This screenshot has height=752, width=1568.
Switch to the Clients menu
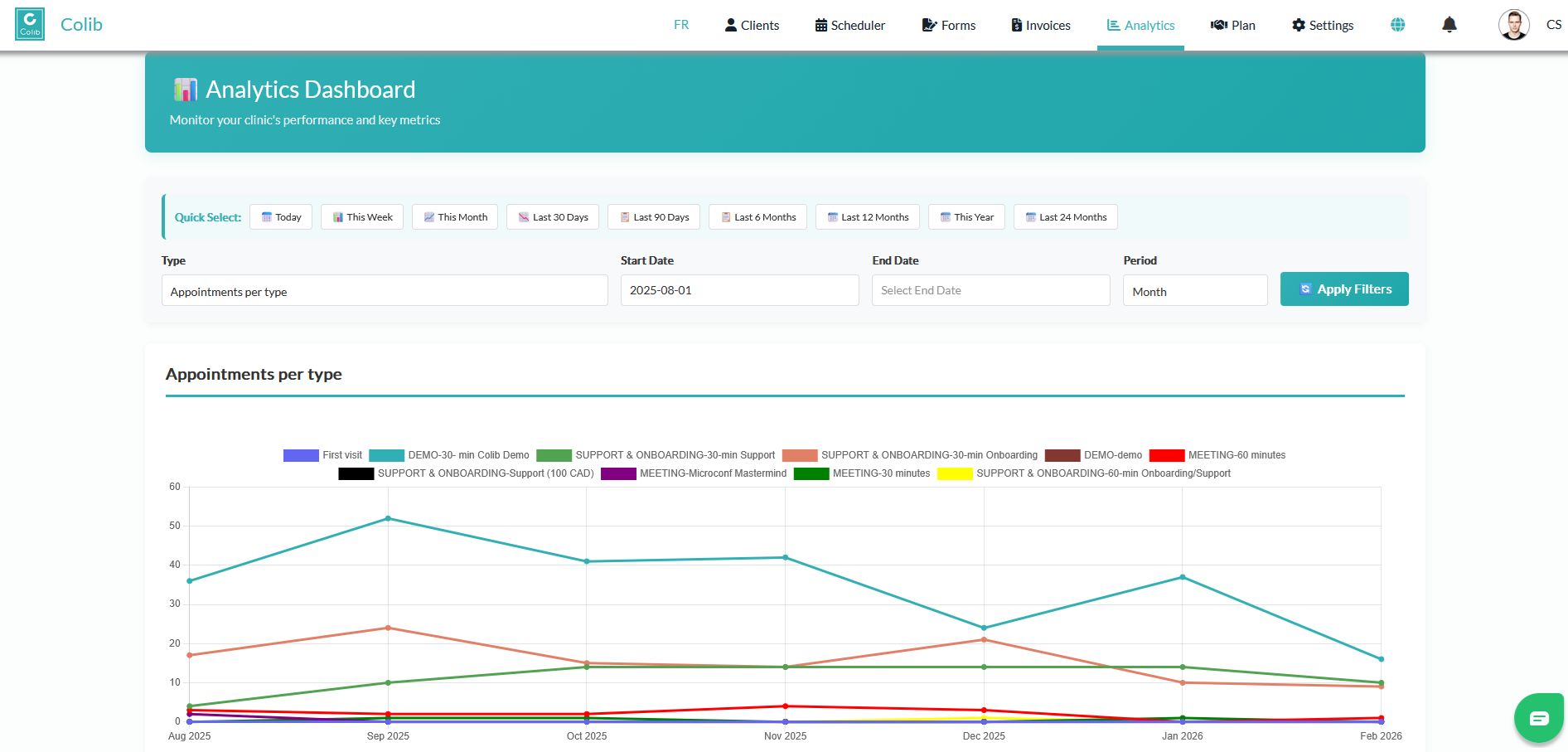pos(752,26)
